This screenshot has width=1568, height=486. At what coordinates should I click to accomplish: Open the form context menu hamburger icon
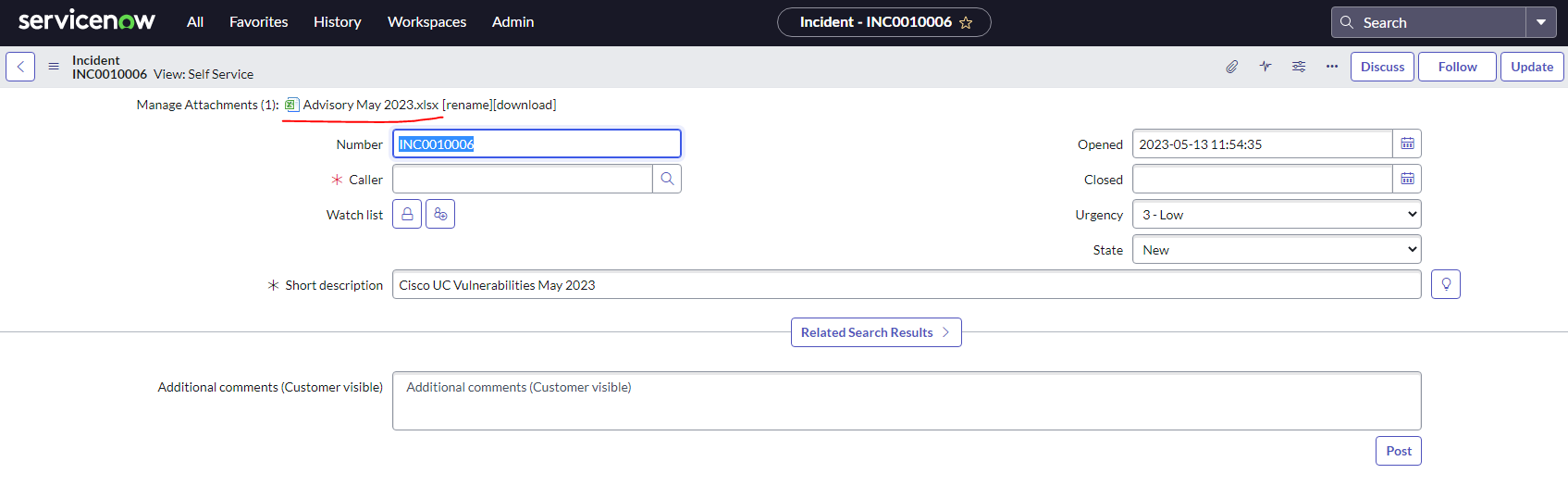click(x=54, y=67)
